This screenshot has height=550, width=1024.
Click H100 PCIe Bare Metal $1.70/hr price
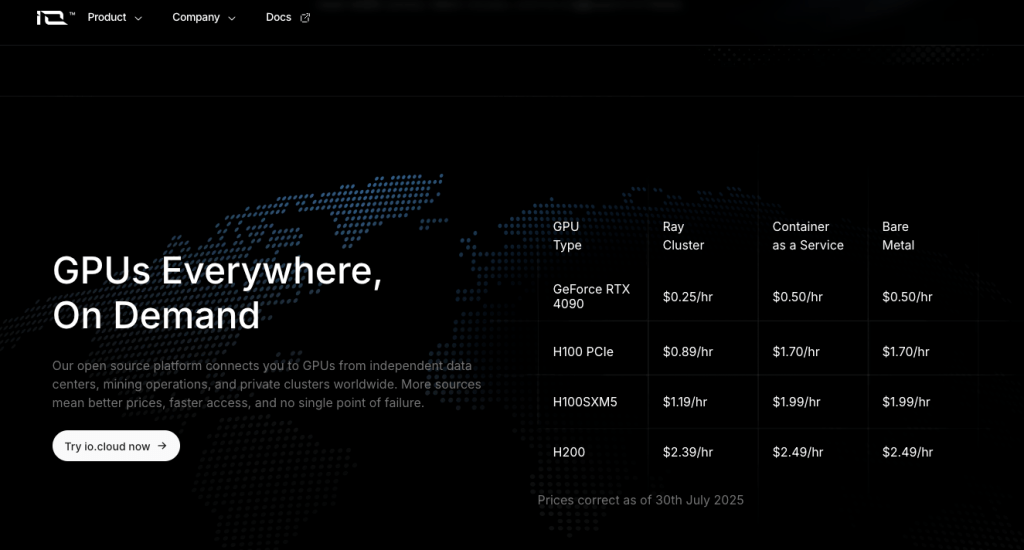point(906,351)
